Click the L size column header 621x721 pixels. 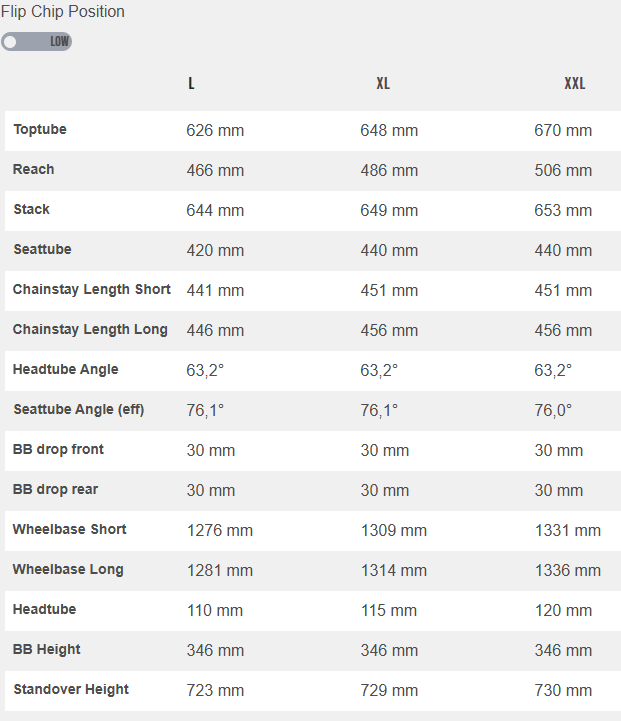click(191, 83)
